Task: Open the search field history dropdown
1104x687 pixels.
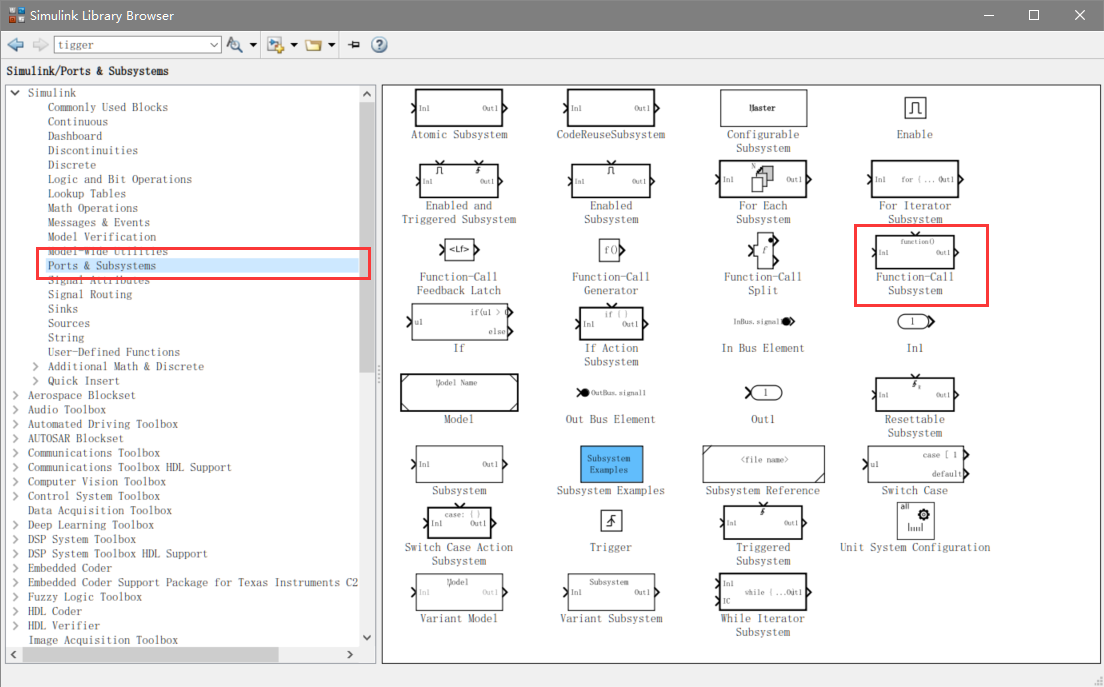Action: click(214, 45)
